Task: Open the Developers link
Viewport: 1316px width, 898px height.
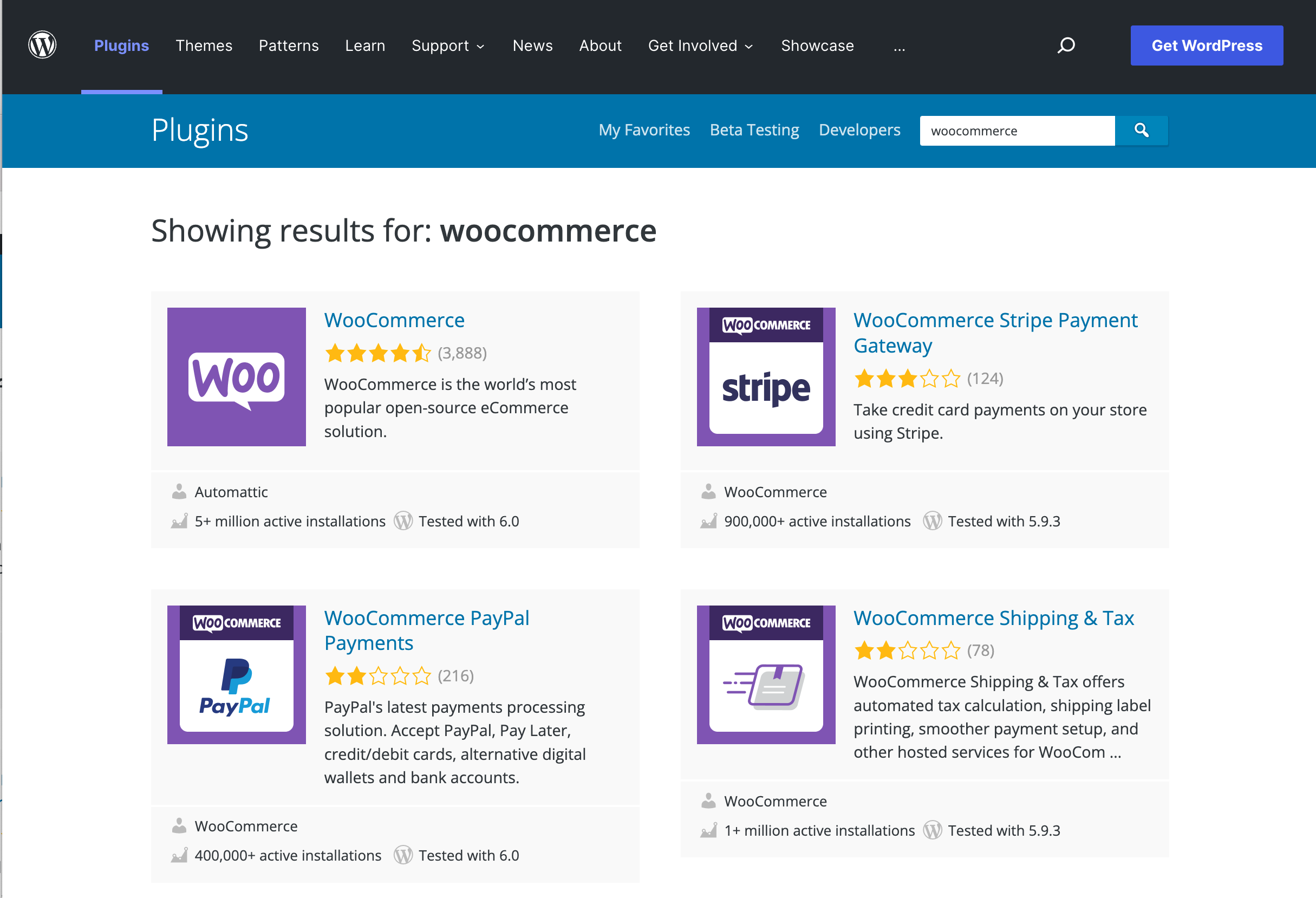Action: point(859,130)
